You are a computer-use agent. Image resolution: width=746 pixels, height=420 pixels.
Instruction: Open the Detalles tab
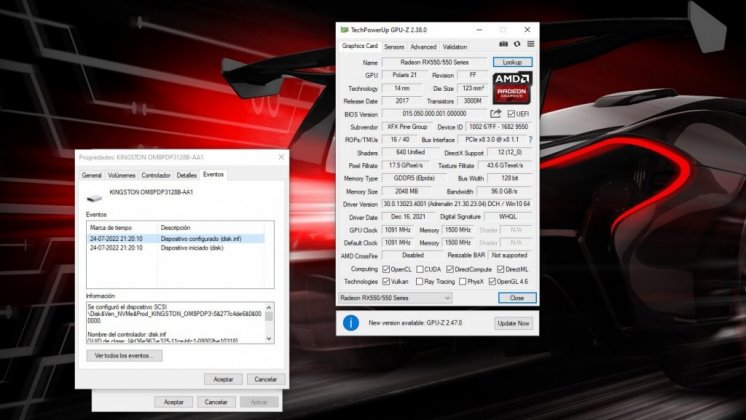click(x=186, y=176)
